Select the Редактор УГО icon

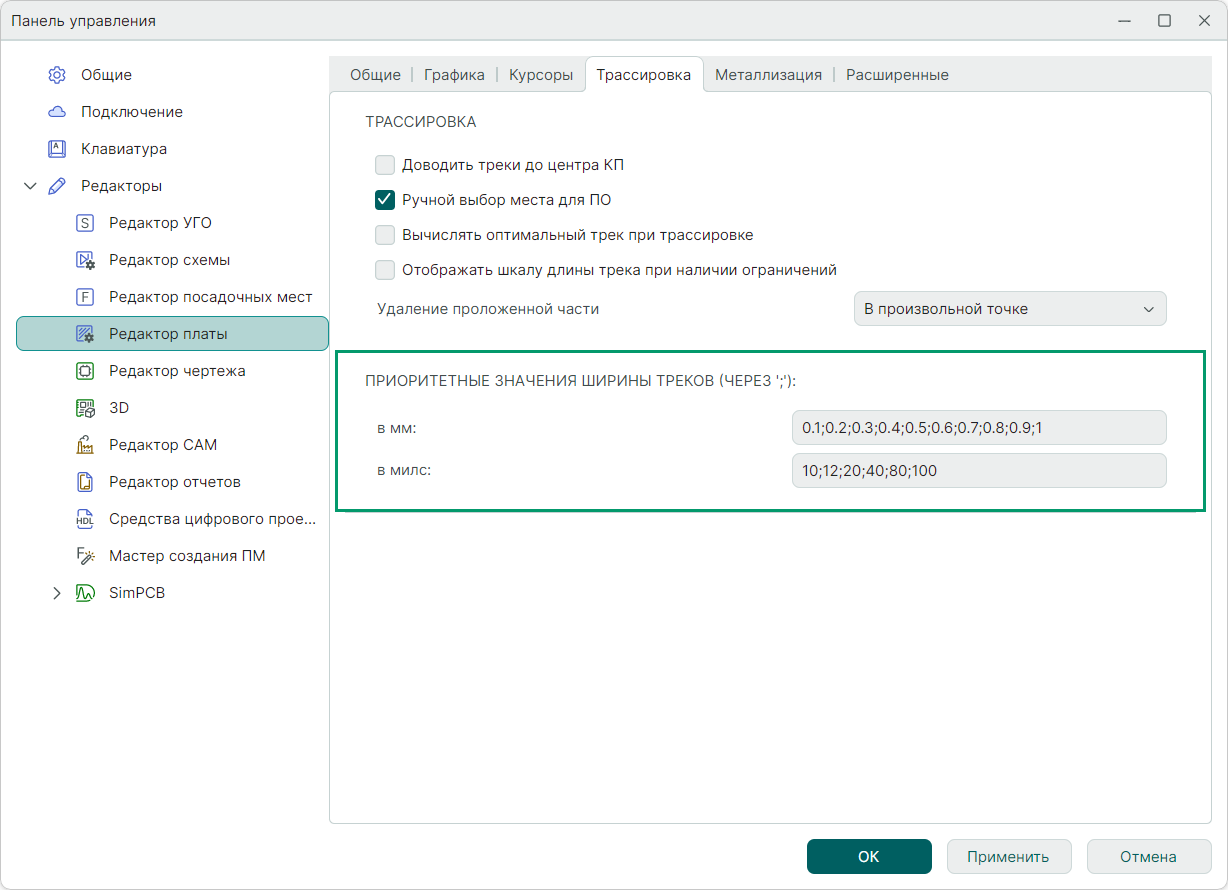pyautogui.click(x=85, y=223)
